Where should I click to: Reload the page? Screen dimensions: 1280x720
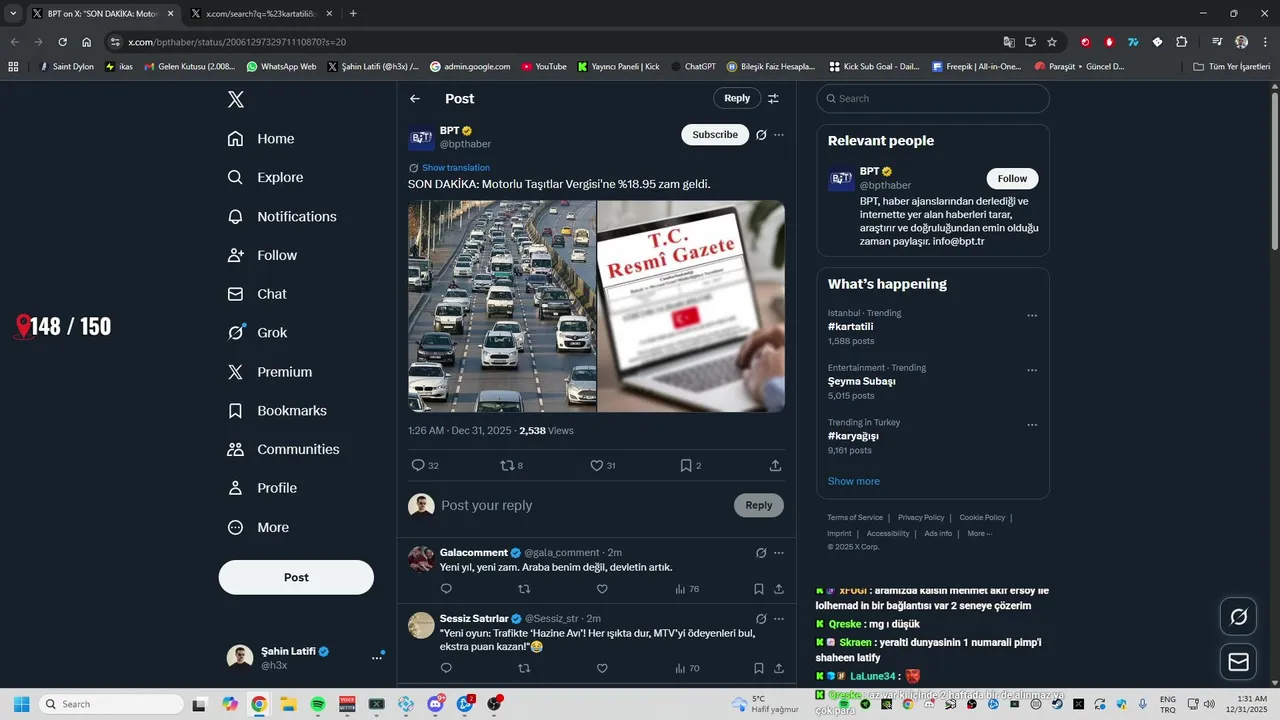click(62, 42)
